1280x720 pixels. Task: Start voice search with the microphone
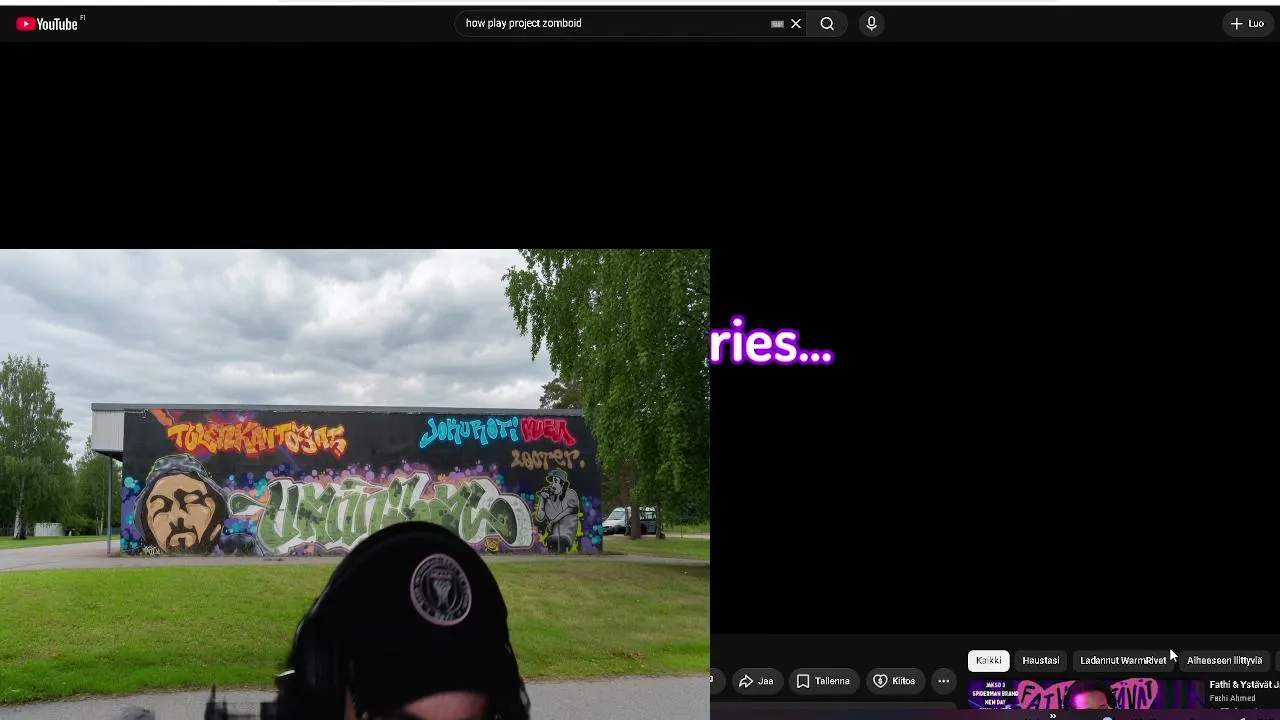tap(871, 24)
